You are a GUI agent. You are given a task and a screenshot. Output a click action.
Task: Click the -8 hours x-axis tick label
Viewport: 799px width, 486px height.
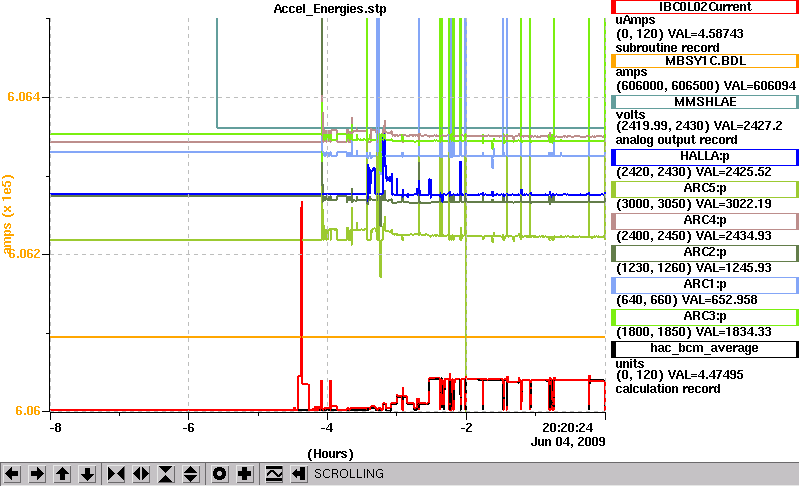55,428
